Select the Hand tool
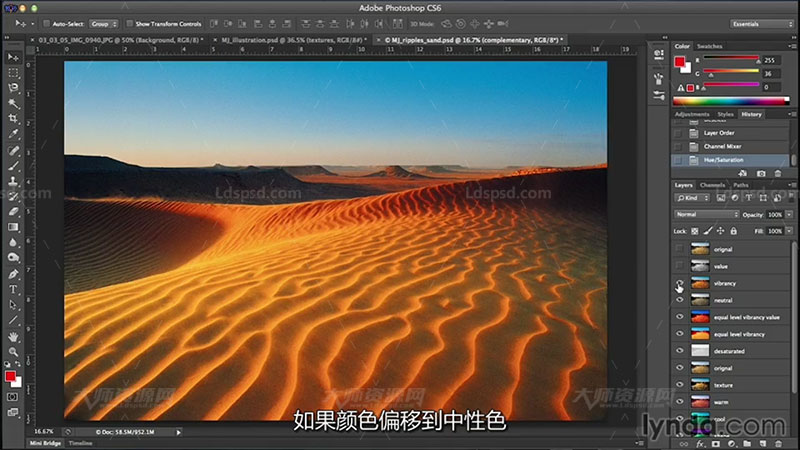This screenshot has height=450, width=800. coord(13,337)
